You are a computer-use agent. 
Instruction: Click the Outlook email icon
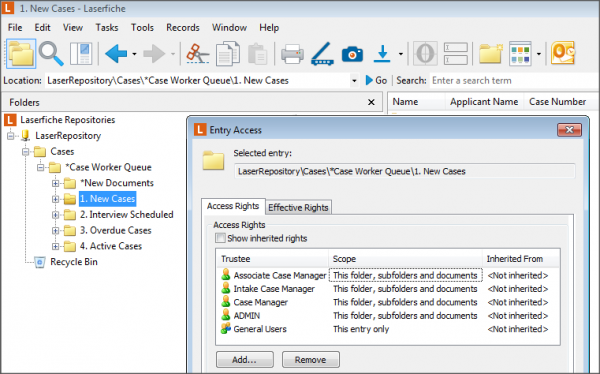(562, 53)
